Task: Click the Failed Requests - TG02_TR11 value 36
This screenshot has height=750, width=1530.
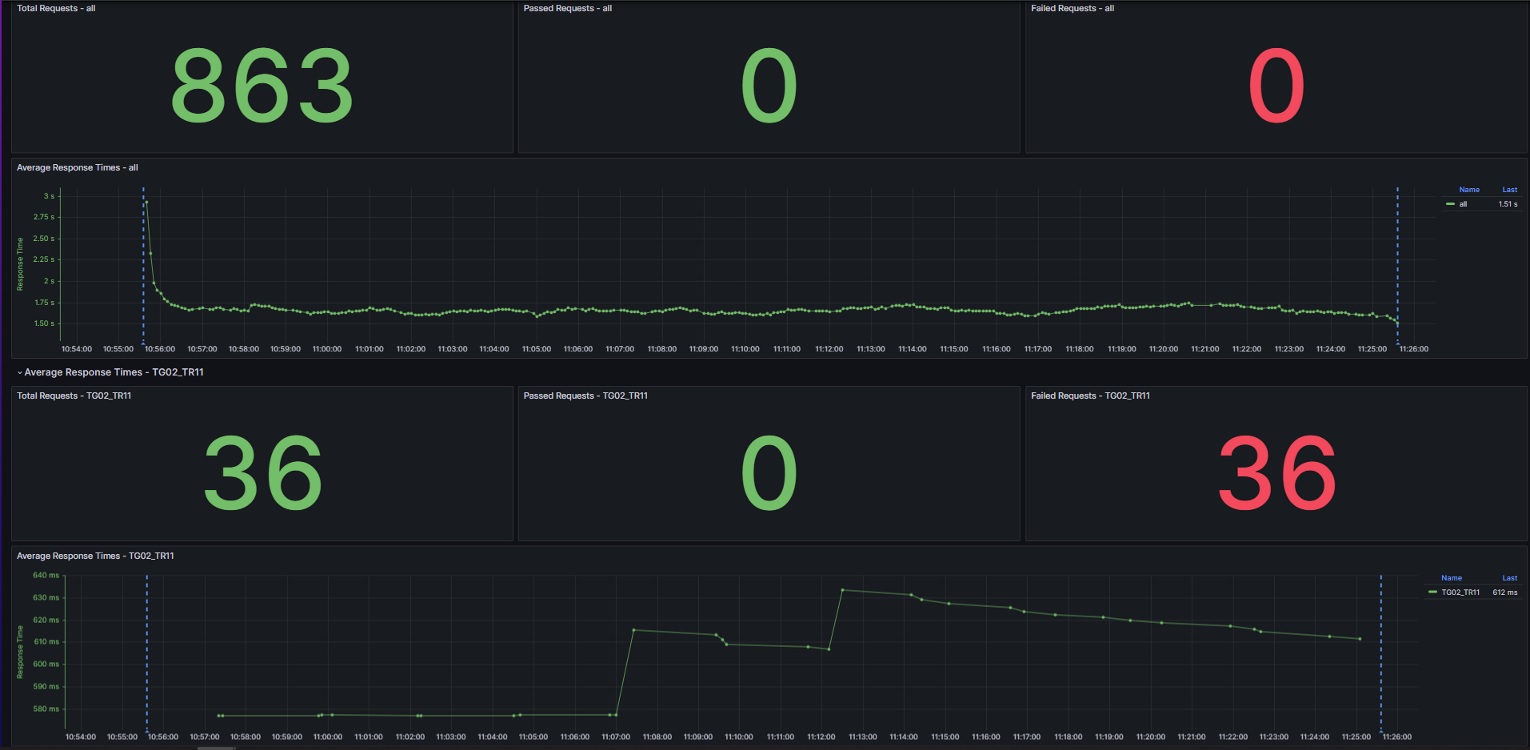Action: (1277, 472)
